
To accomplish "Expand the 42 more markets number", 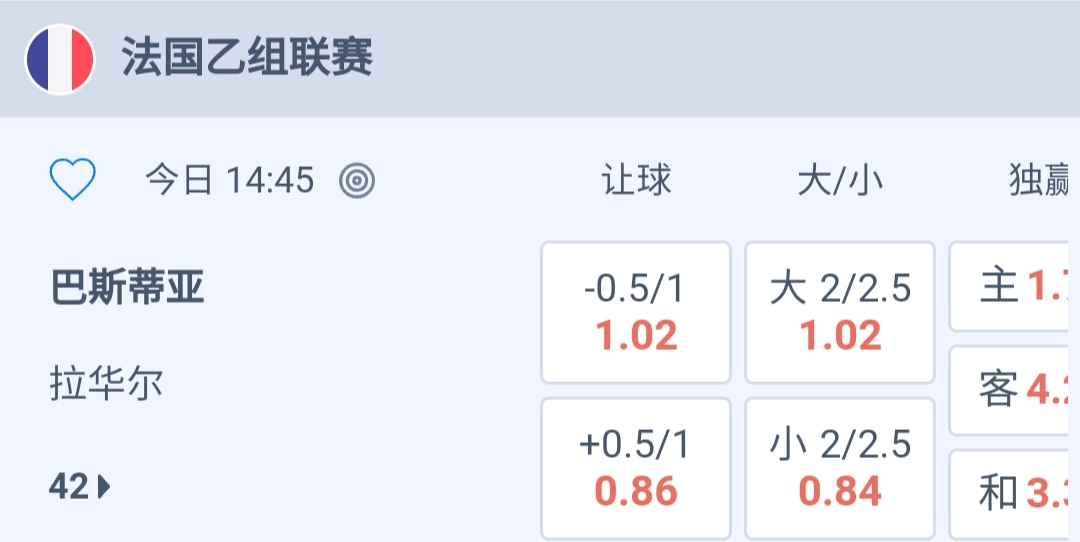I will click(x=69, y=487).
